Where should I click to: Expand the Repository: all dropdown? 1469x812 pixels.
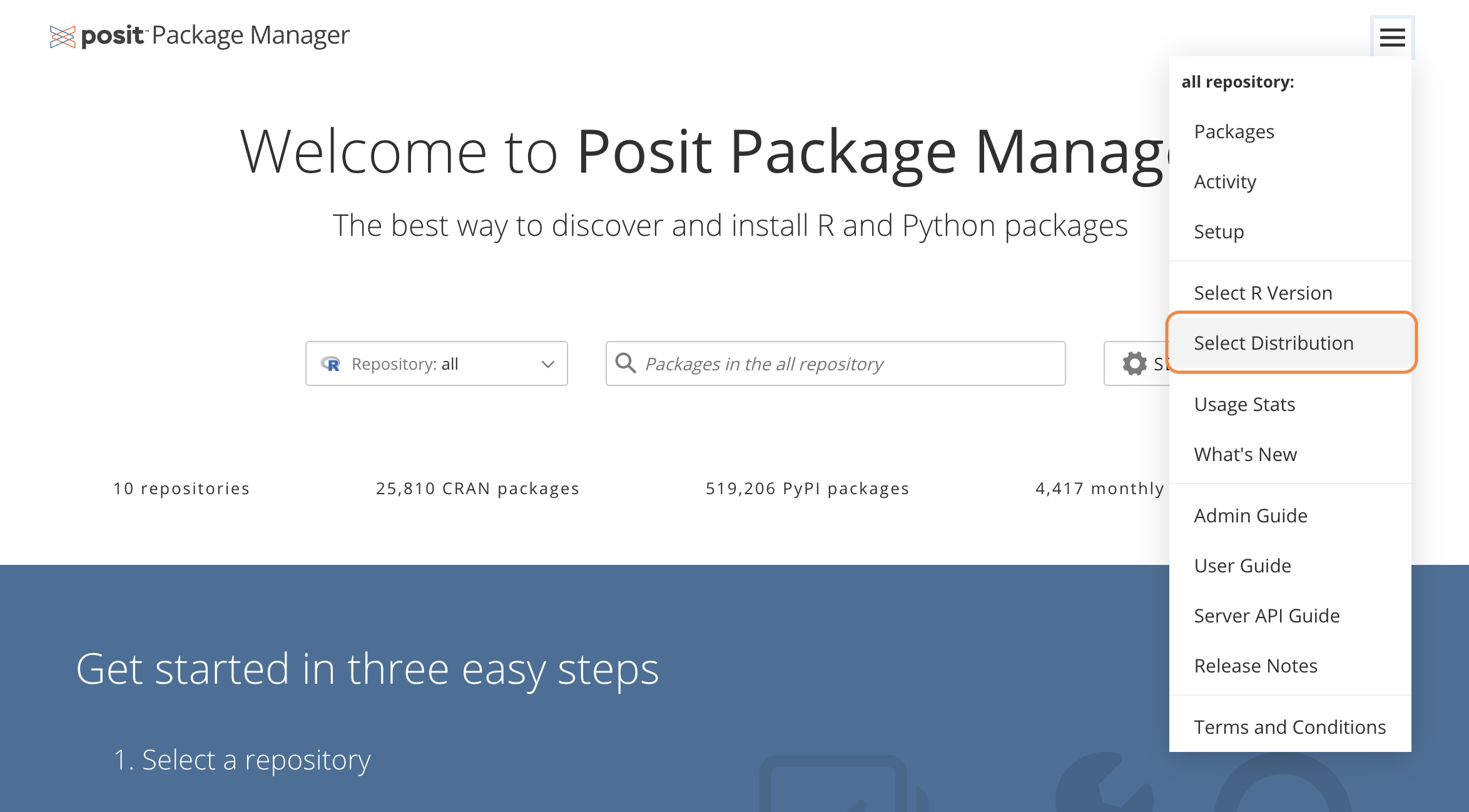click(436, 363)
